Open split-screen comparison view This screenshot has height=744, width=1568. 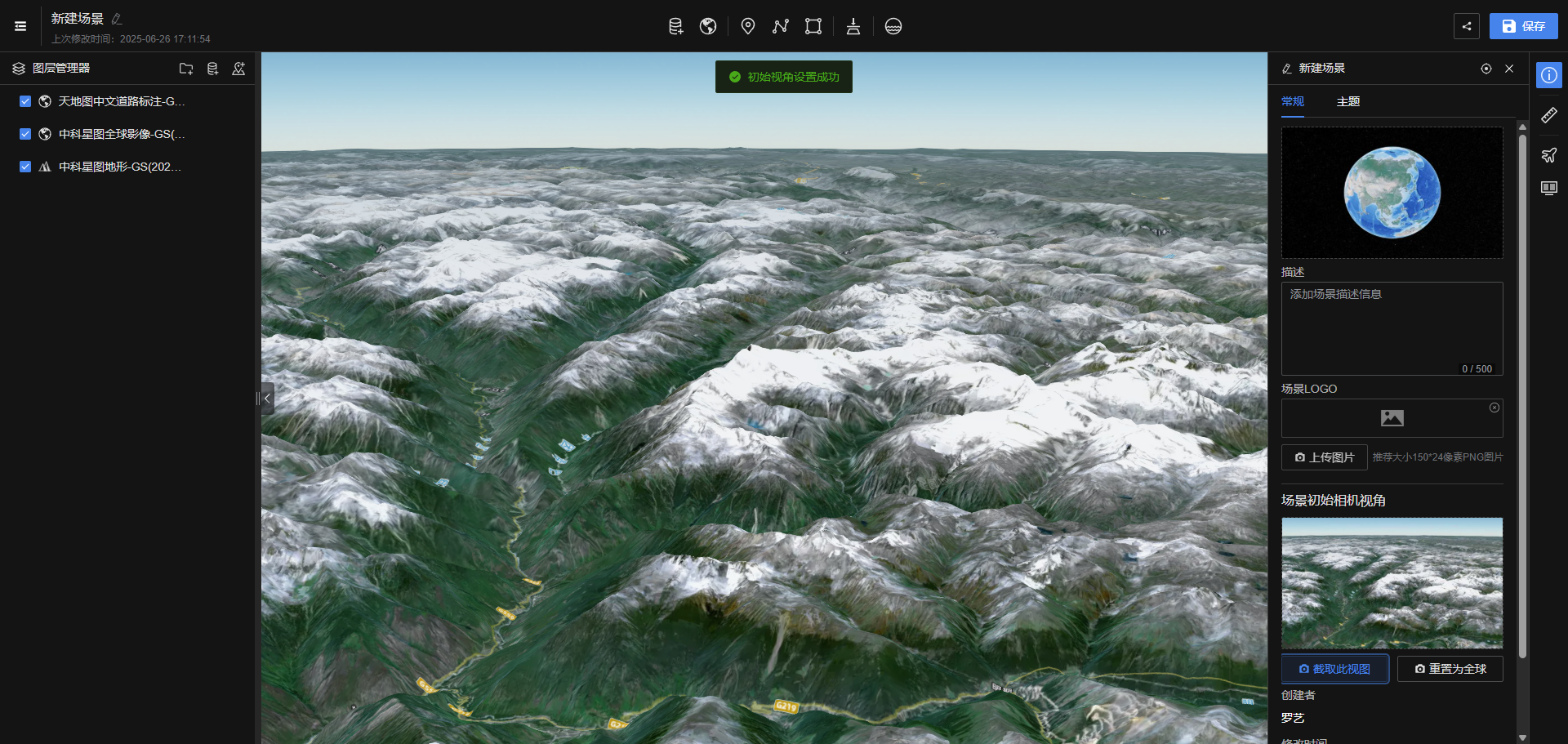[x=1549, y=188]
